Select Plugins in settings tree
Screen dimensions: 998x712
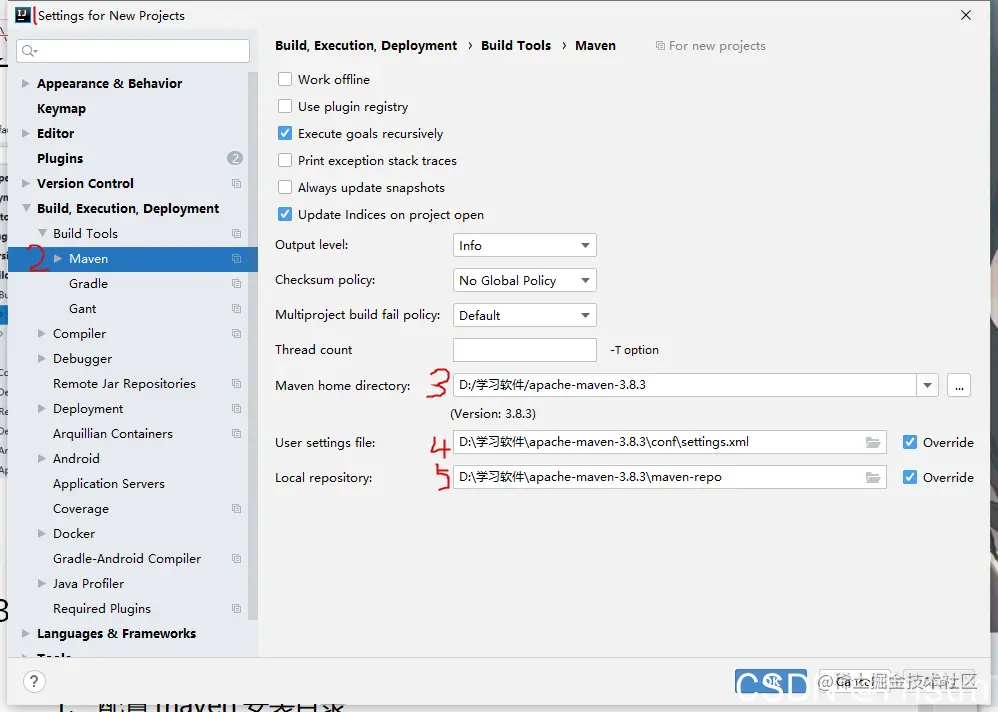60,158
